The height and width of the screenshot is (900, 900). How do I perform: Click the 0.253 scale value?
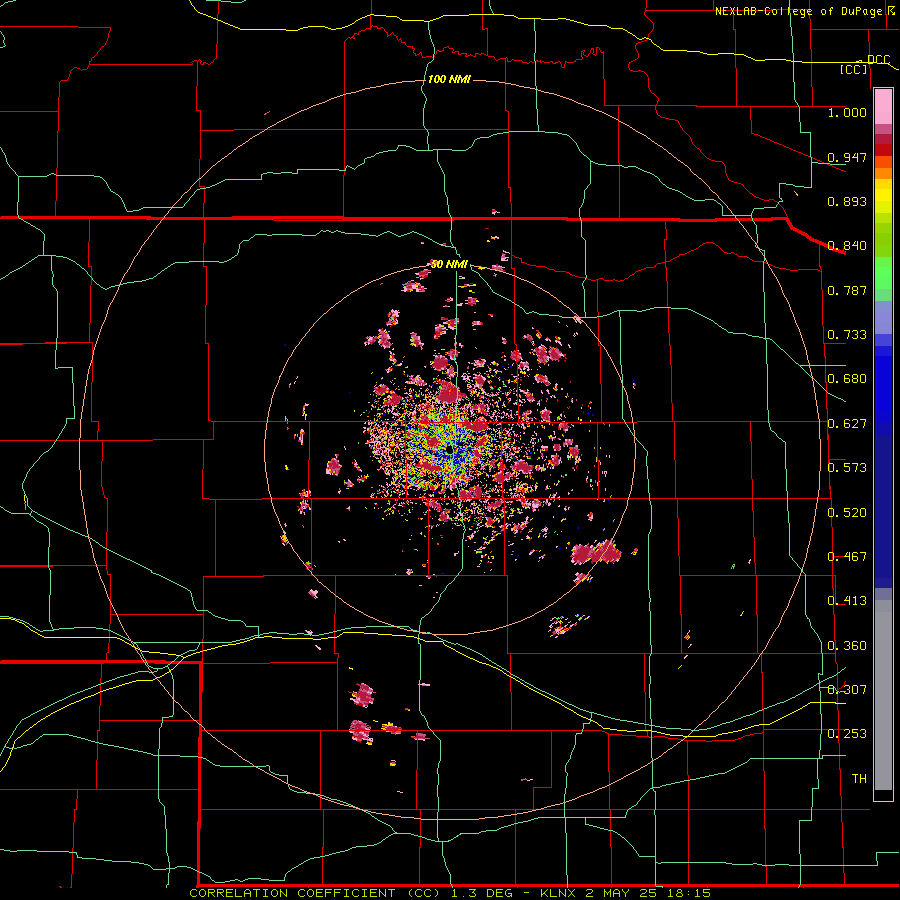pos(847,734)
